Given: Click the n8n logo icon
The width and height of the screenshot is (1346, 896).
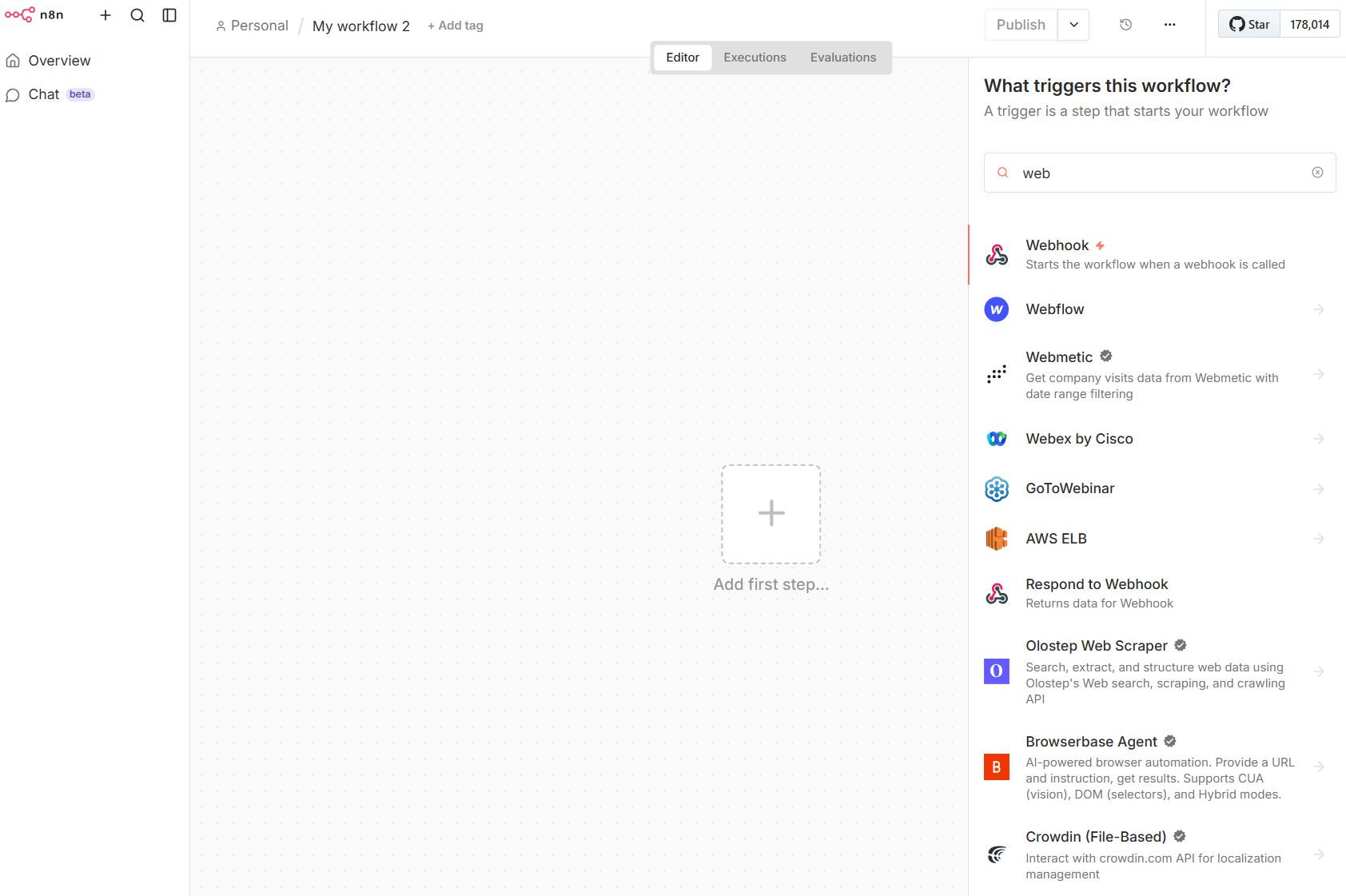Looking at the screenshot, I should pyautogui.click(x=20, y=15).
